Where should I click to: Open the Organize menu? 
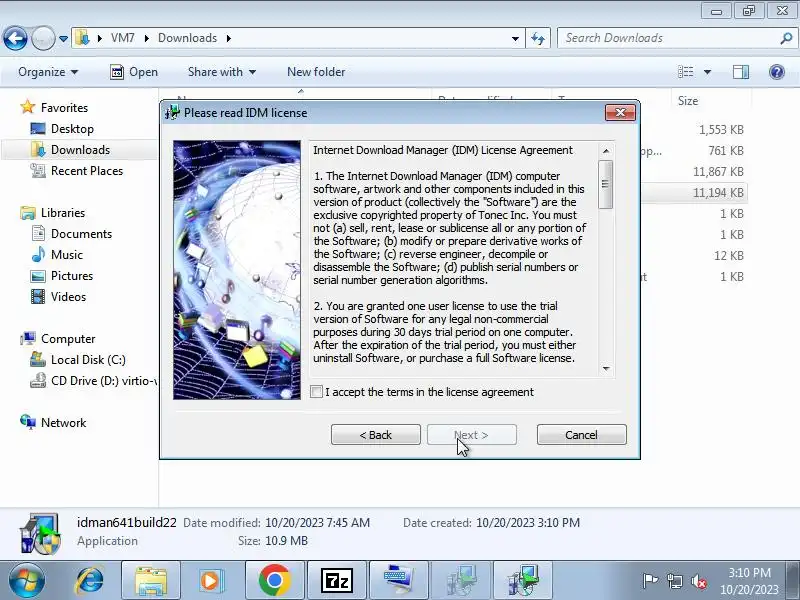48,72
